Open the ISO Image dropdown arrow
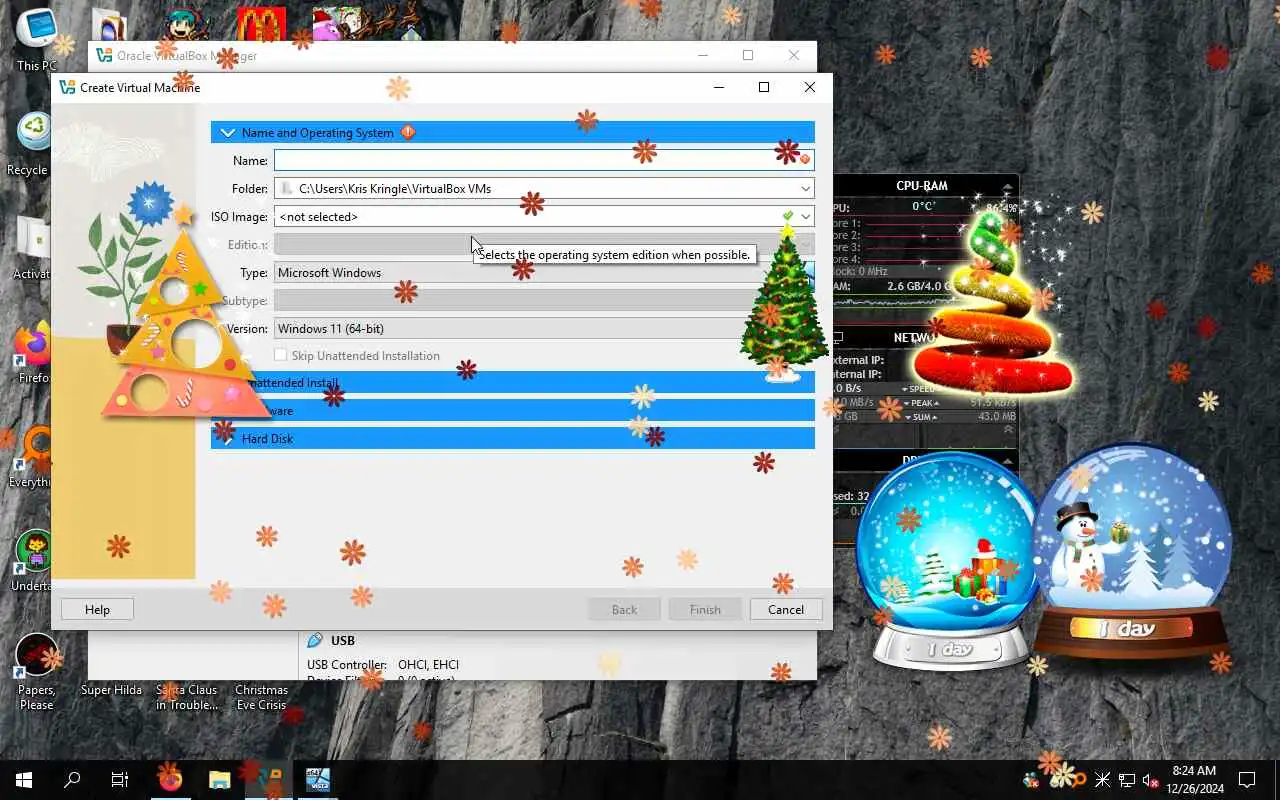Image resolution: width=1280 pixels, height=800 pixels. (805, 216)
